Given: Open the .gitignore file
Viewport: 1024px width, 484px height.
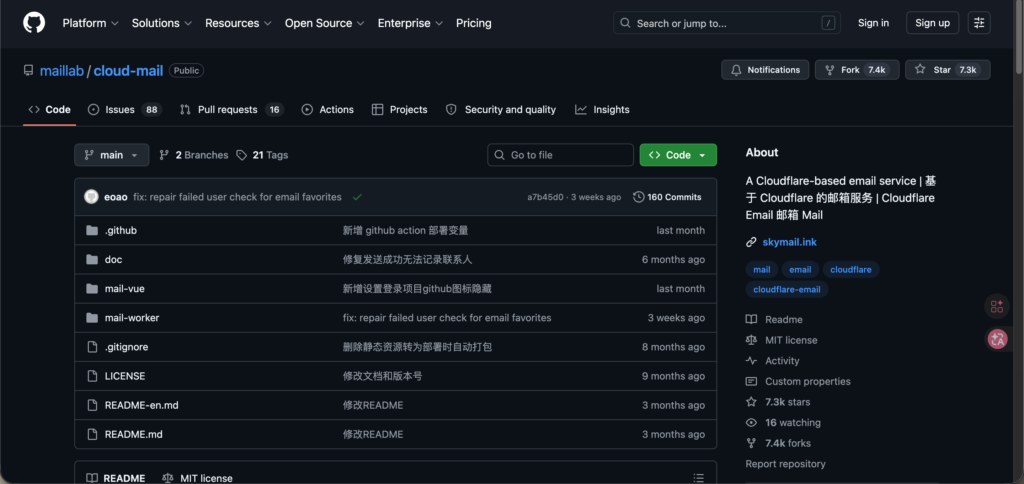Looking at the screenshot, I should 126,347.
